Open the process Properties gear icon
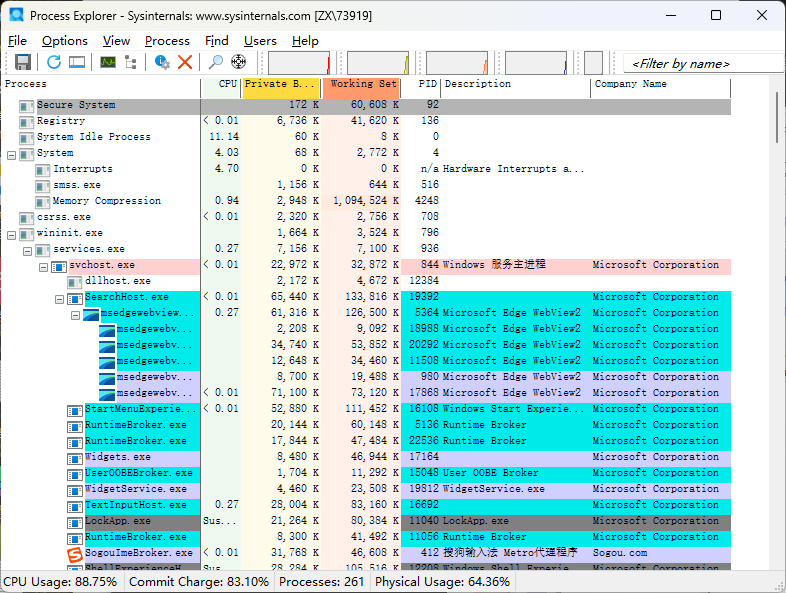Image resolution: width=786 pixels, height=593 pixels. coord(162,62)
